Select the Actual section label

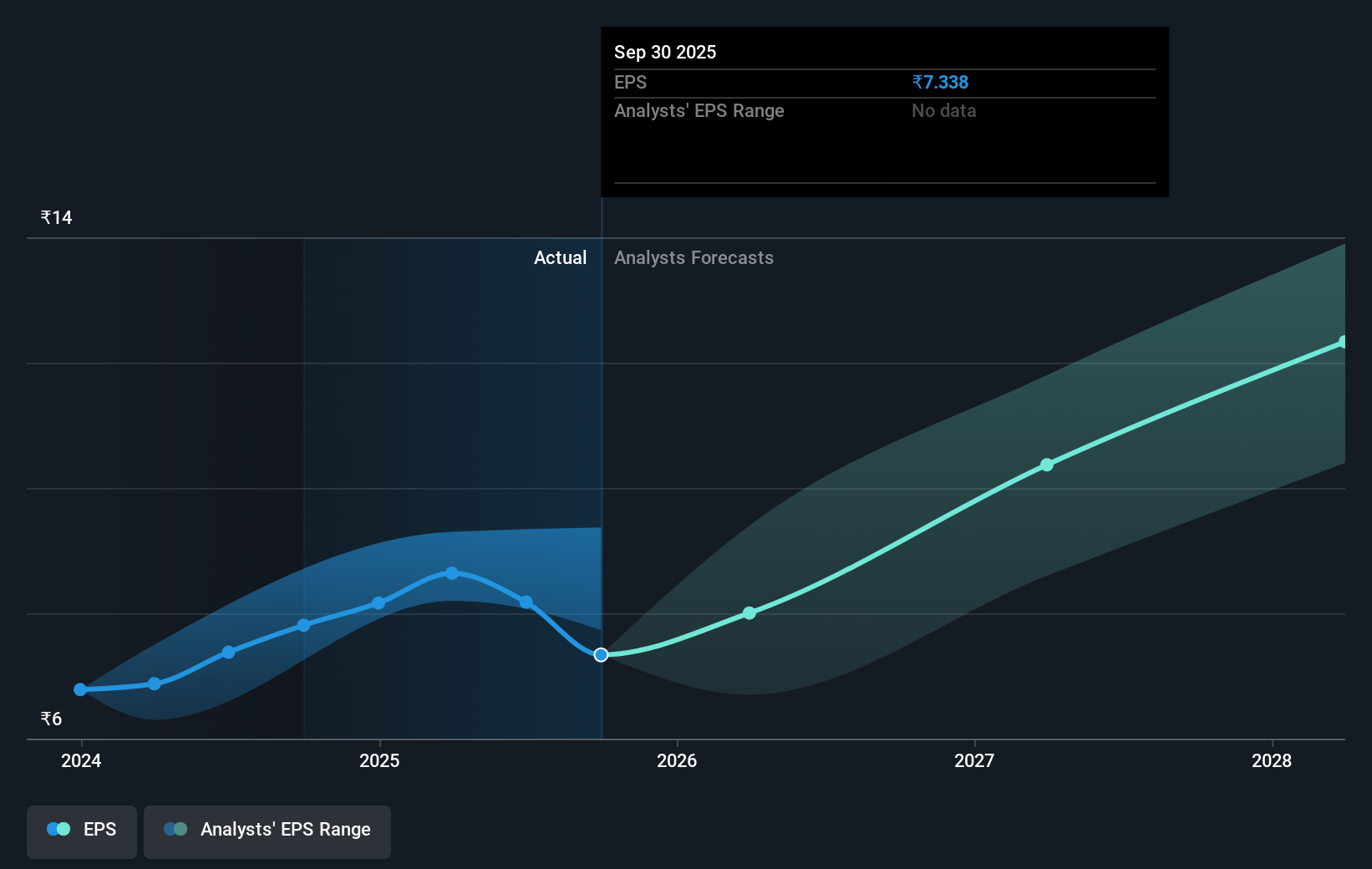(x=560, y=258)
